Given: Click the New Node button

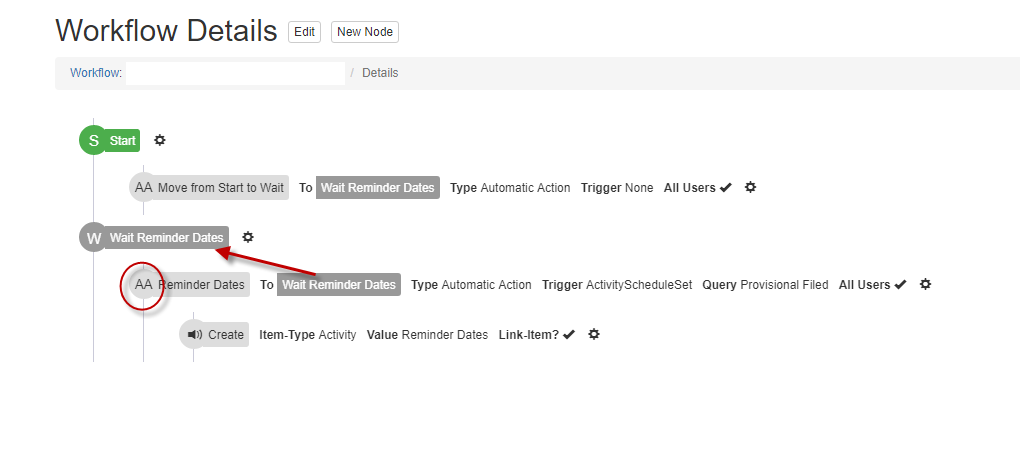Looking at the screenshot, I should pos(365,32).
